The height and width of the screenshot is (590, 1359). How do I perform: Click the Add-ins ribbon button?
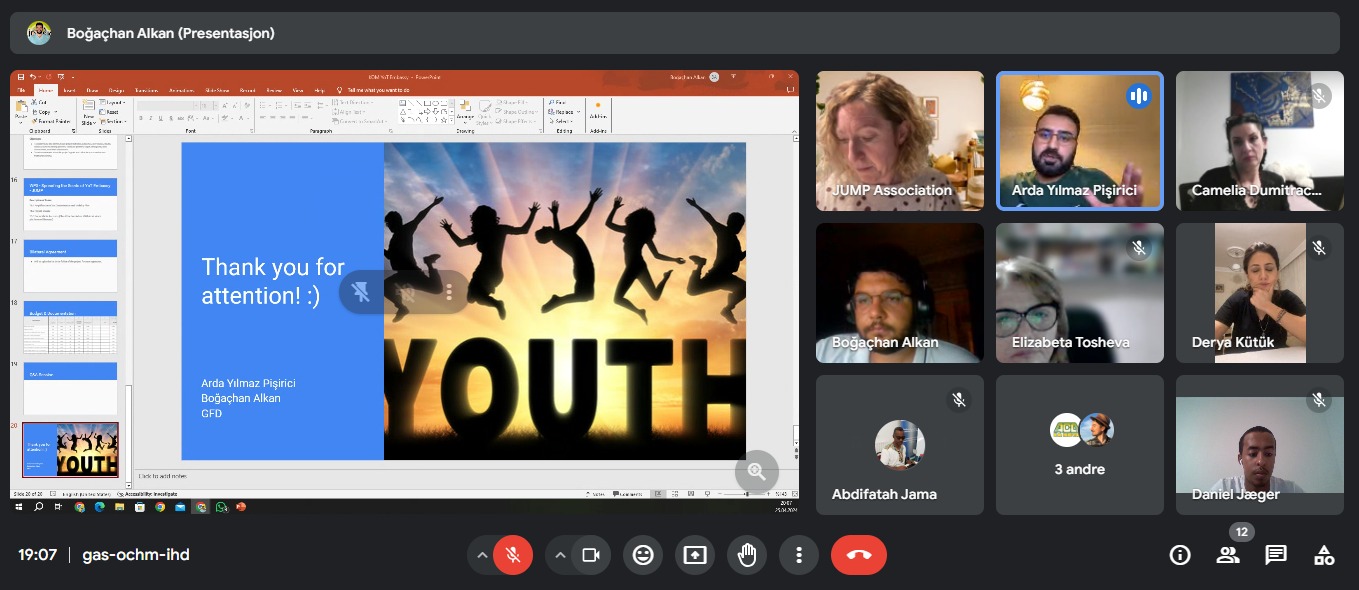coord(598,112)
